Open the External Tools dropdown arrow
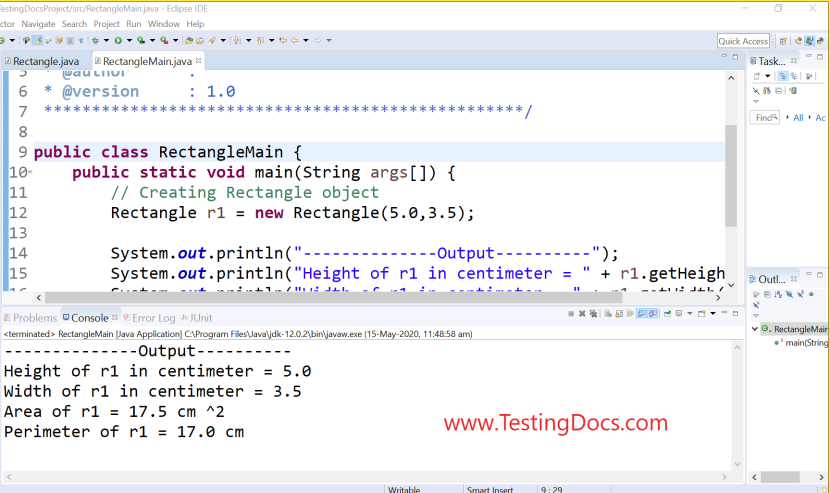830x493 pixels. tap(175, 40)
